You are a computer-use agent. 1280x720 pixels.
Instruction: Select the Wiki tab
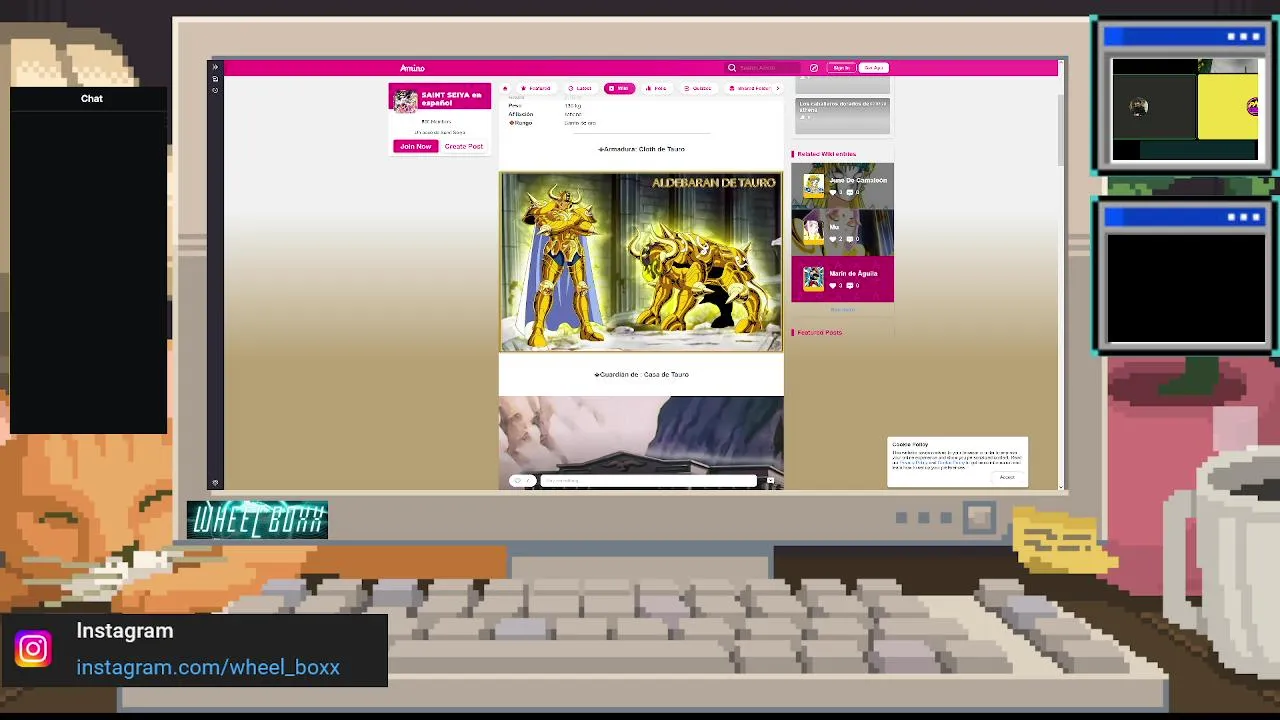click(620, 88)
